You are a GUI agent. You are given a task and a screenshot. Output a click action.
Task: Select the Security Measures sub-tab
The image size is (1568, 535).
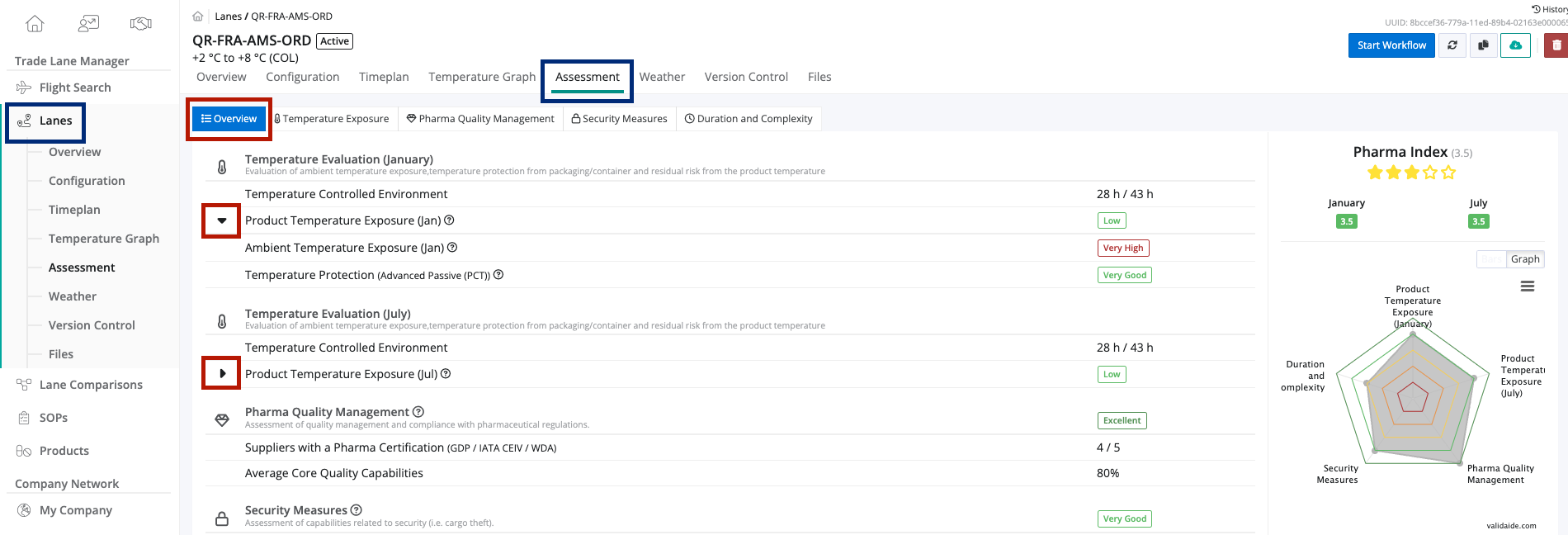[x=619, y=119]
